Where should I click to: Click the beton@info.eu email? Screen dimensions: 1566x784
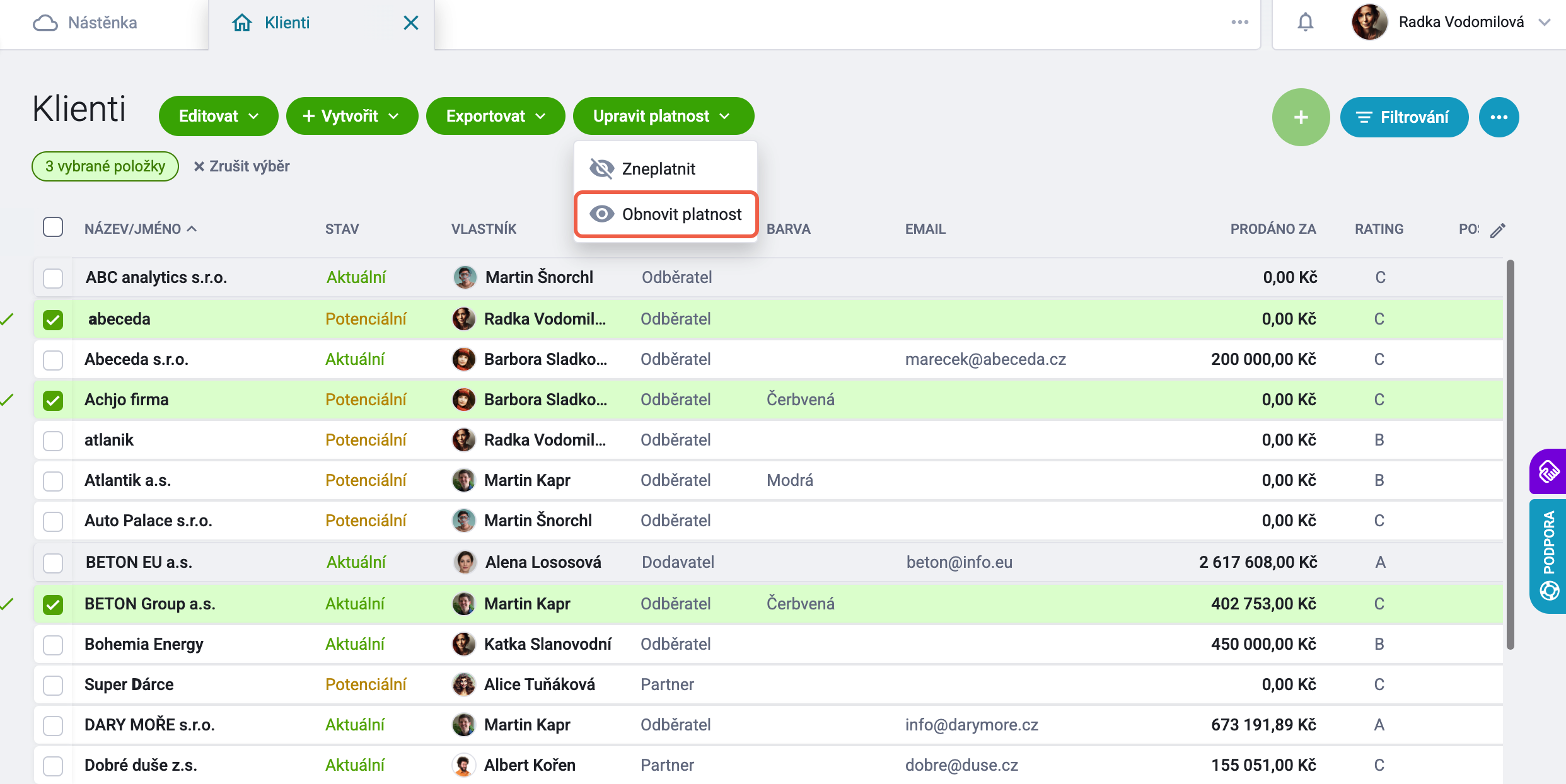[x=960, y=562]
